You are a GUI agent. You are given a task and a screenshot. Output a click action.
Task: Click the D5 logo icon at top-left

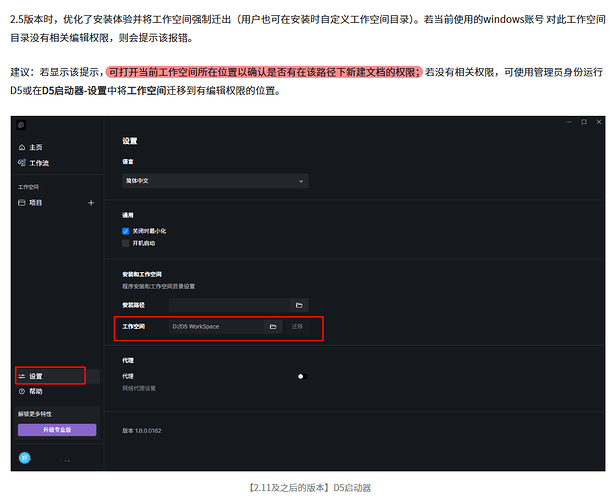click(22, 124)
